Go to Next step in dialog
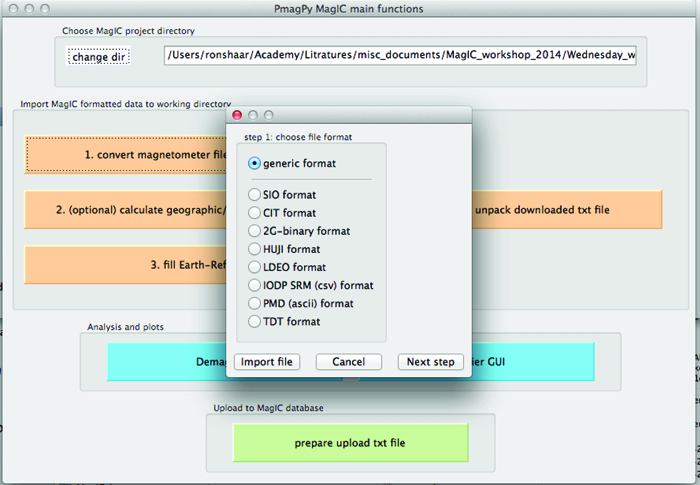Viewport: 700px width, 485px height. click(430, 362)
